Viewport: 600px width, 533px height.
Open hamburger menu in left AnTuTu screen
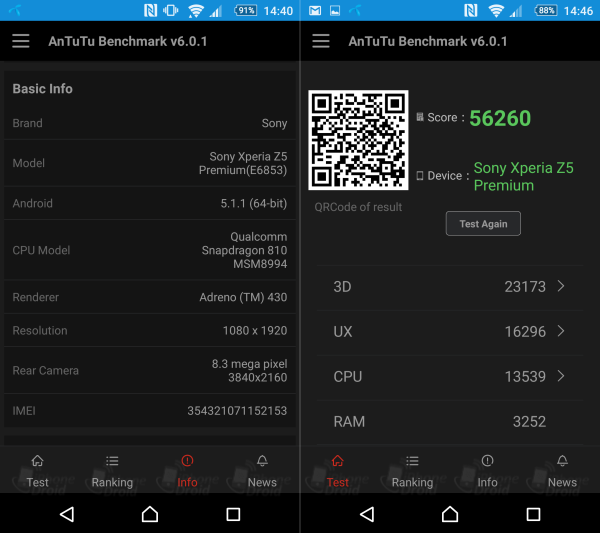pos(21,41)
